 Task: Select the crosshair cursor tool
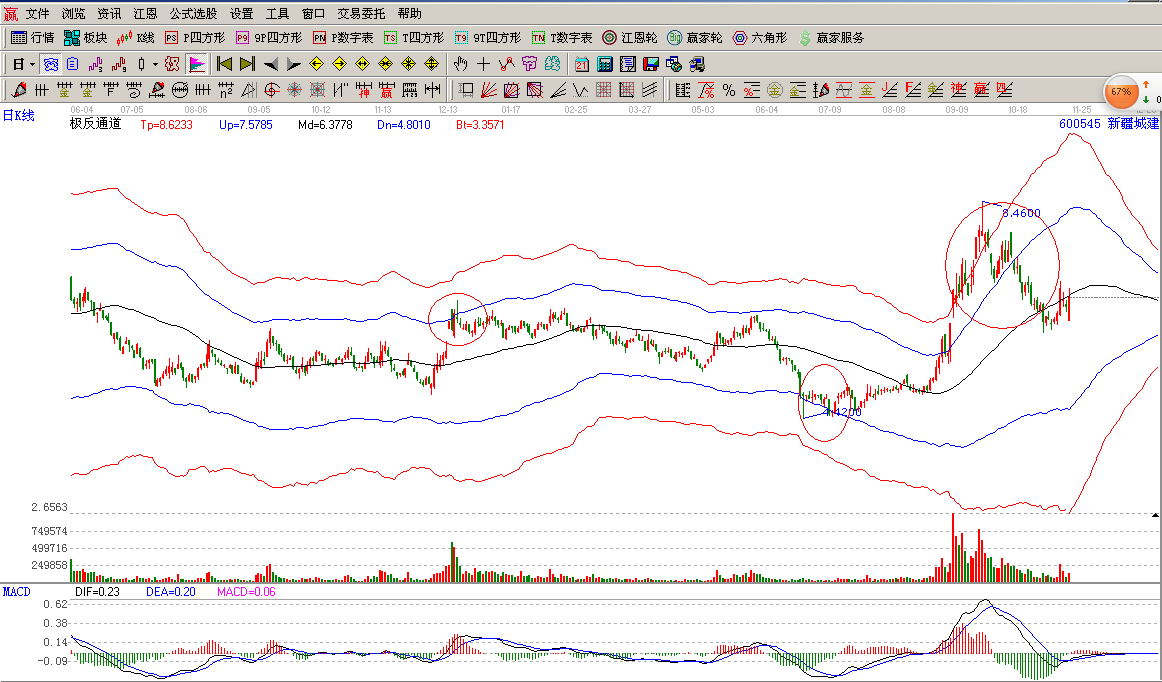(484, 64)
